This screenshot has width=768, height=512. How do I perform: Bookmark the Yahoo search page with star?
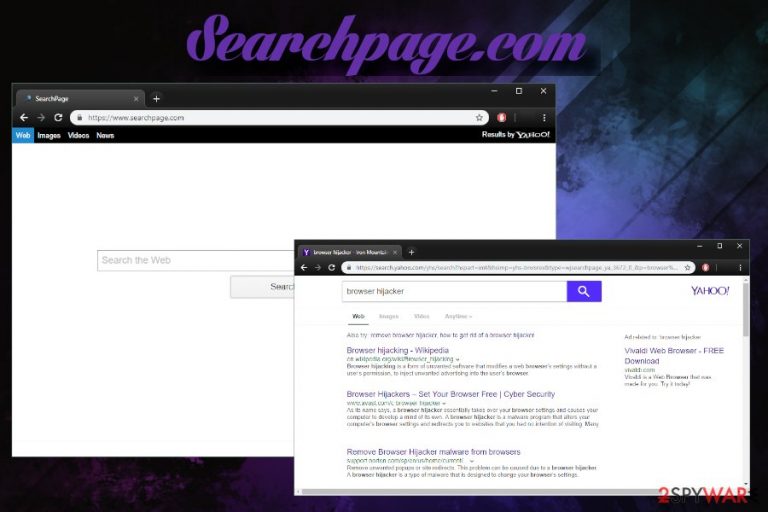(x=688, y=268)
